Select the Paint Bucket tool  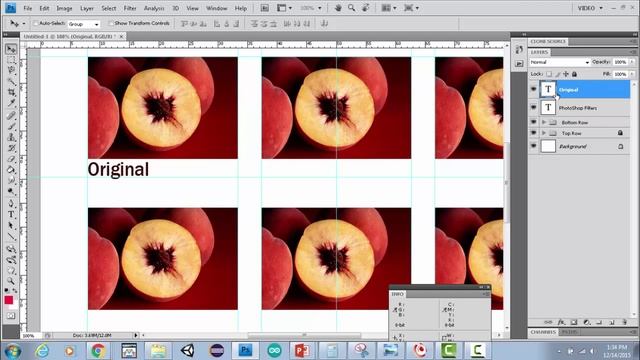coord(11,170)
